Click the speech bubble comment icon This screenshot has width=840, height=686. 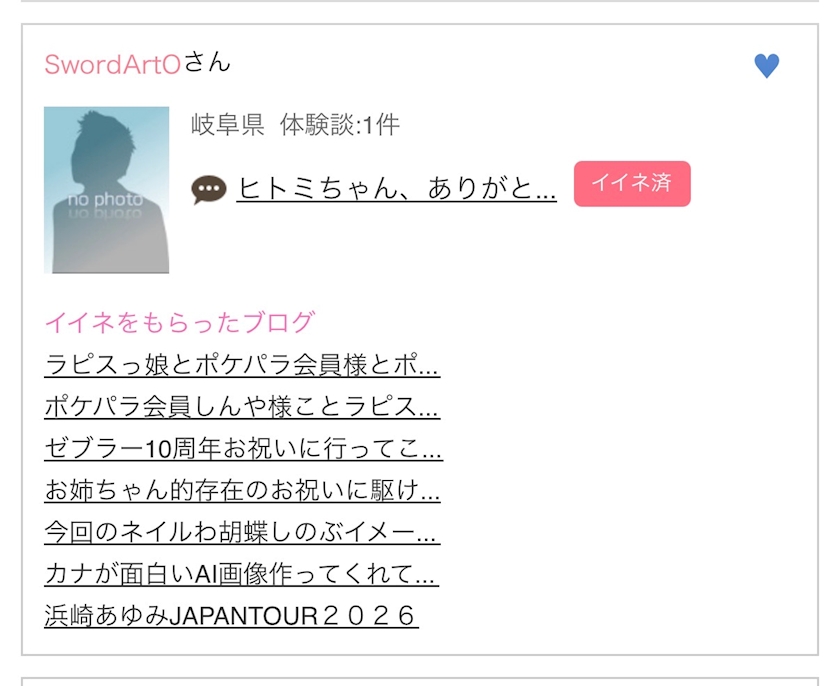click(209, 190)
